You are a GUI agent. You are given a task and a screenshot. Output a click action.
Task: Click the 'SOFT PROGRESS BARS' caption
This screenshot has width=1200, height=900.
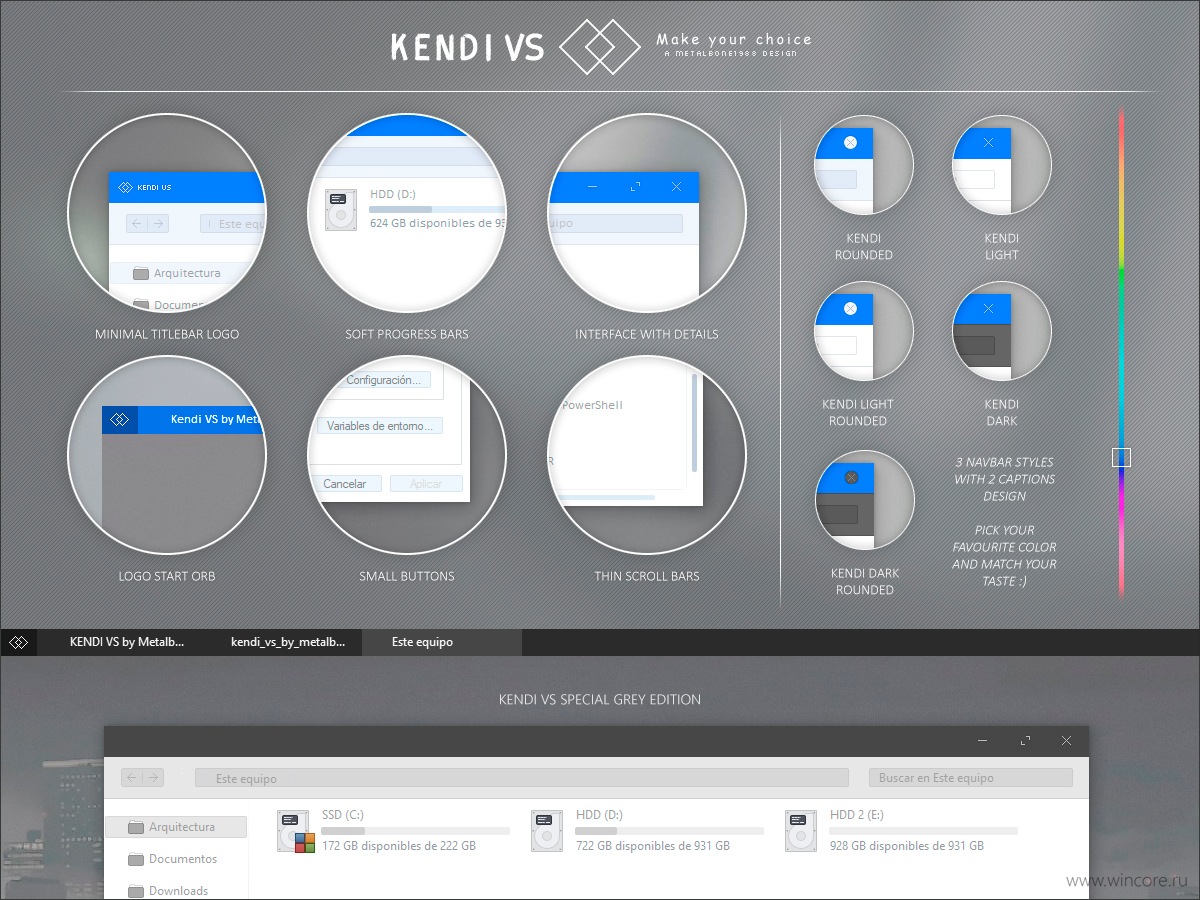coord(407,334)
